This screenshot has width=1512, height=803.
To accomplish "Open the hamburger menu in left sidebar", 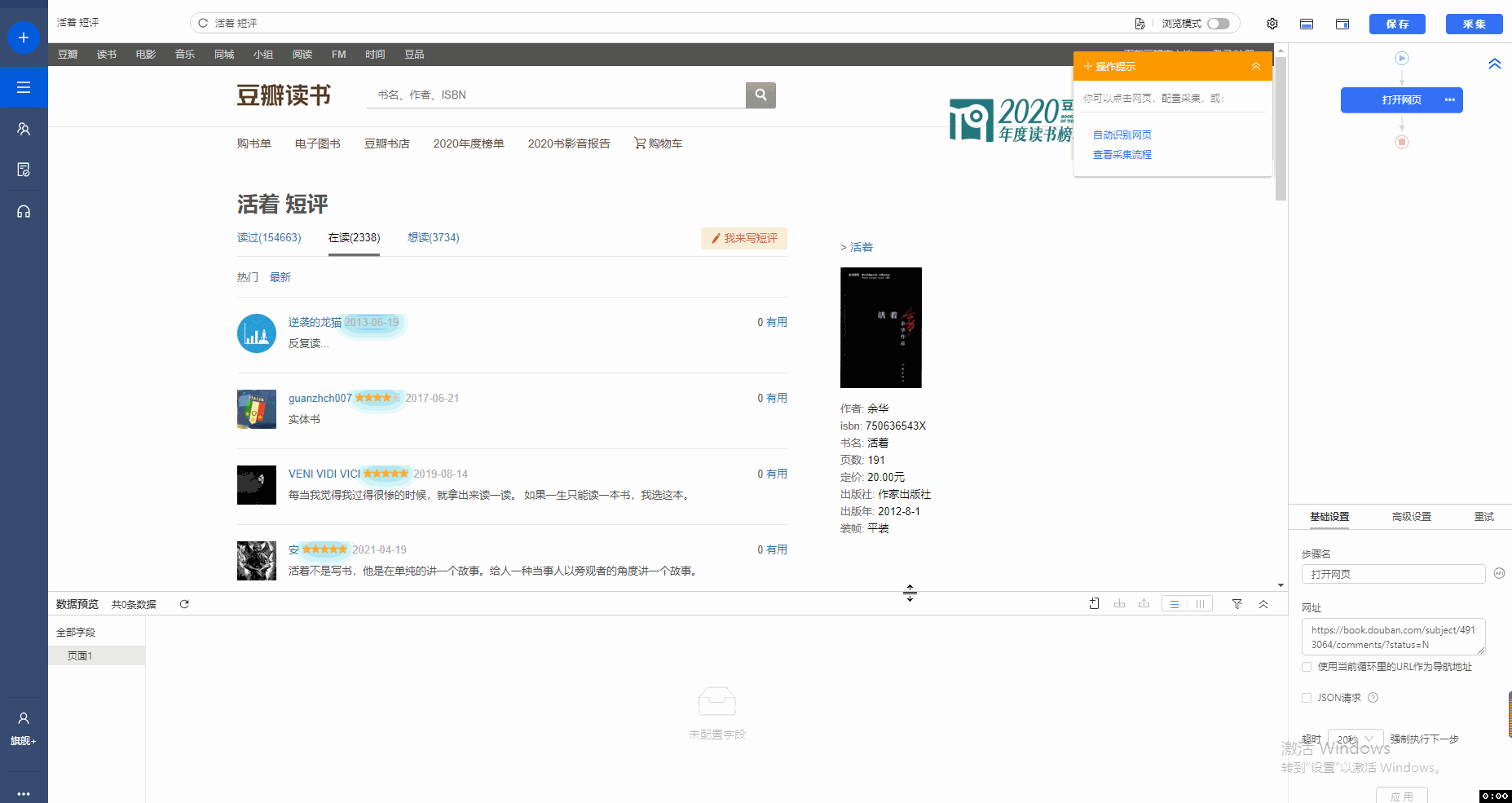I will (x=24, y=87).
